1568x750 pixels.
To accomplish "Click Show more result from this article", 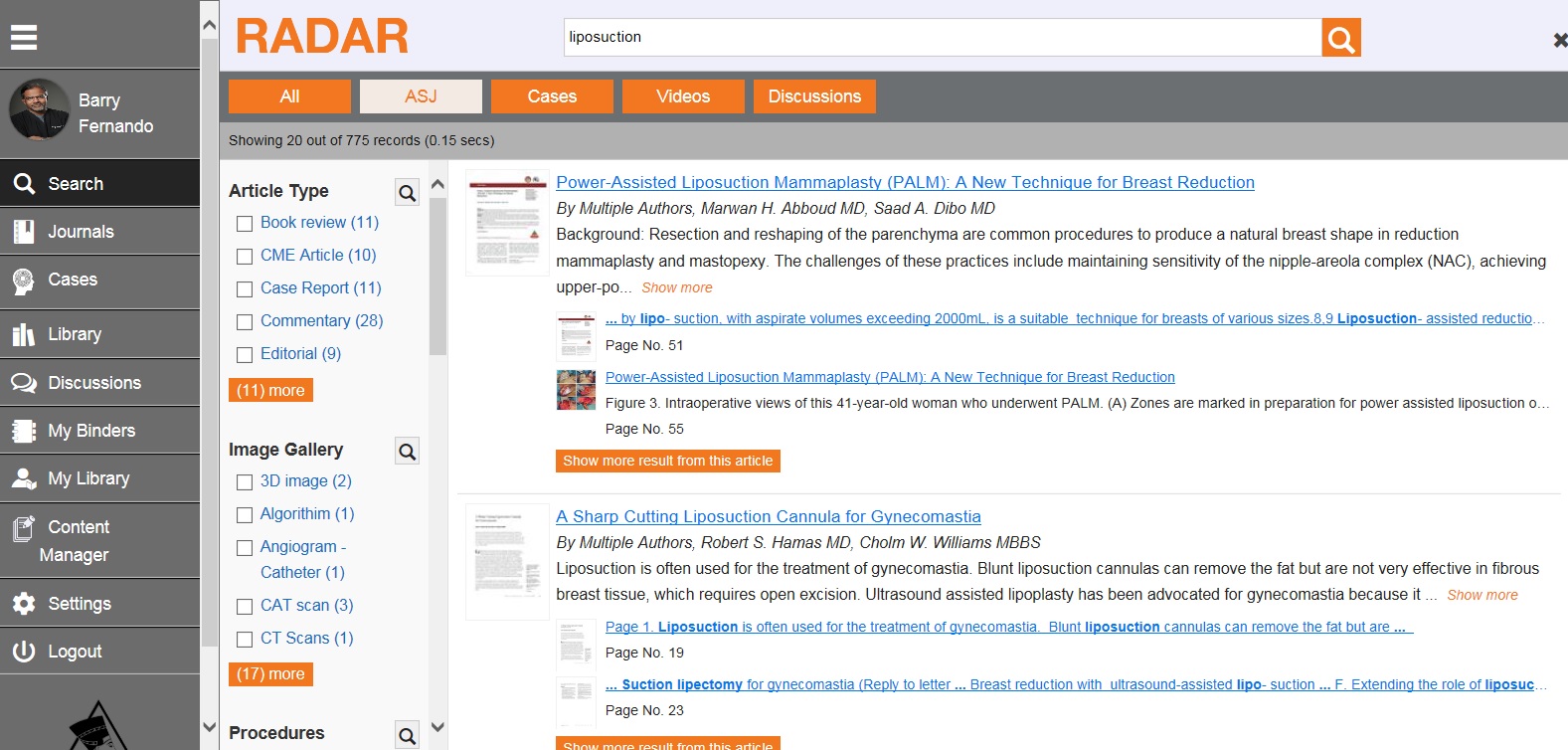I will tap(667, 461).
